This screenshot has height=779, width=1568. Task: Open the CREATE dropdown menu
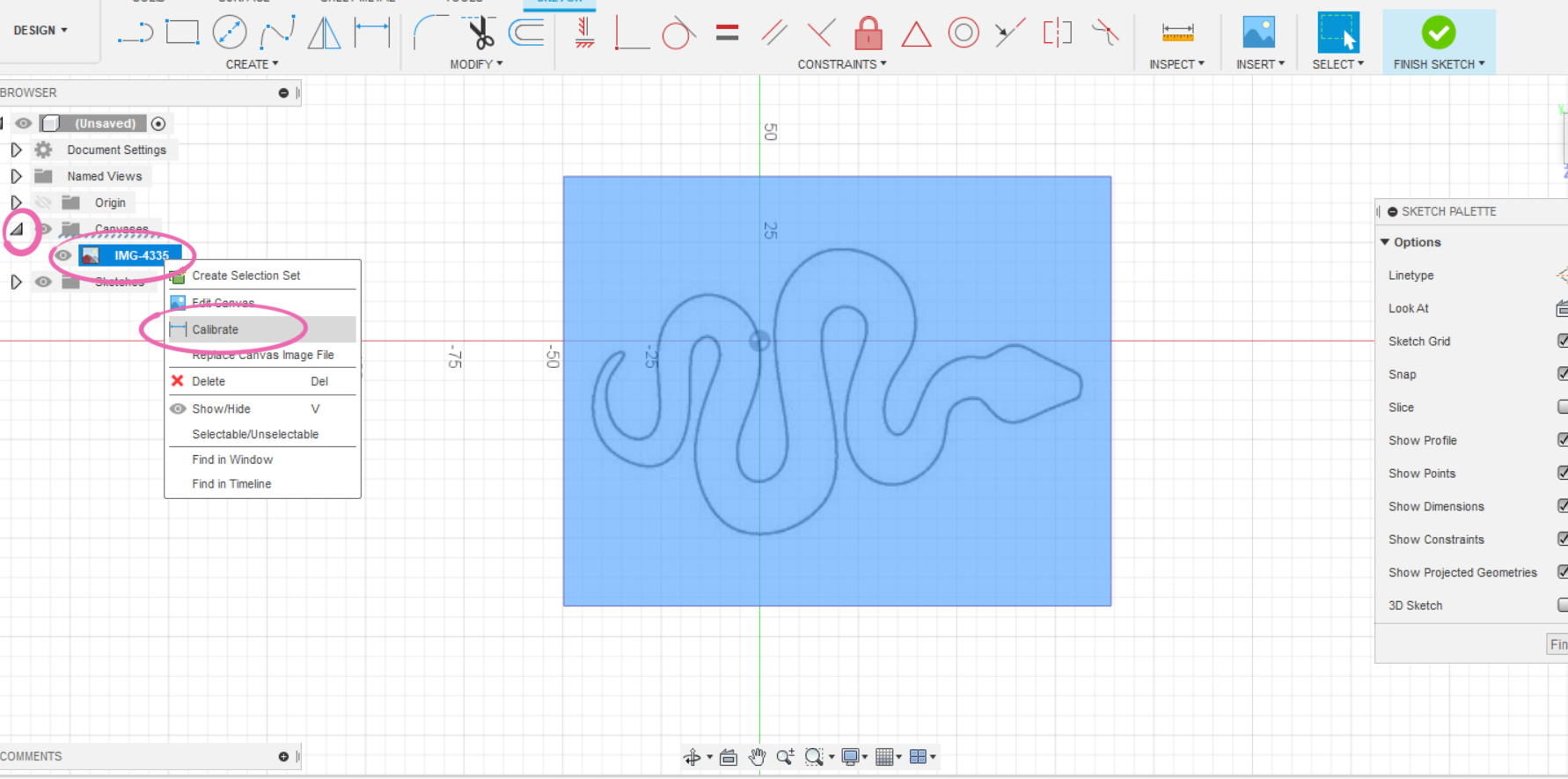[253, 64]
